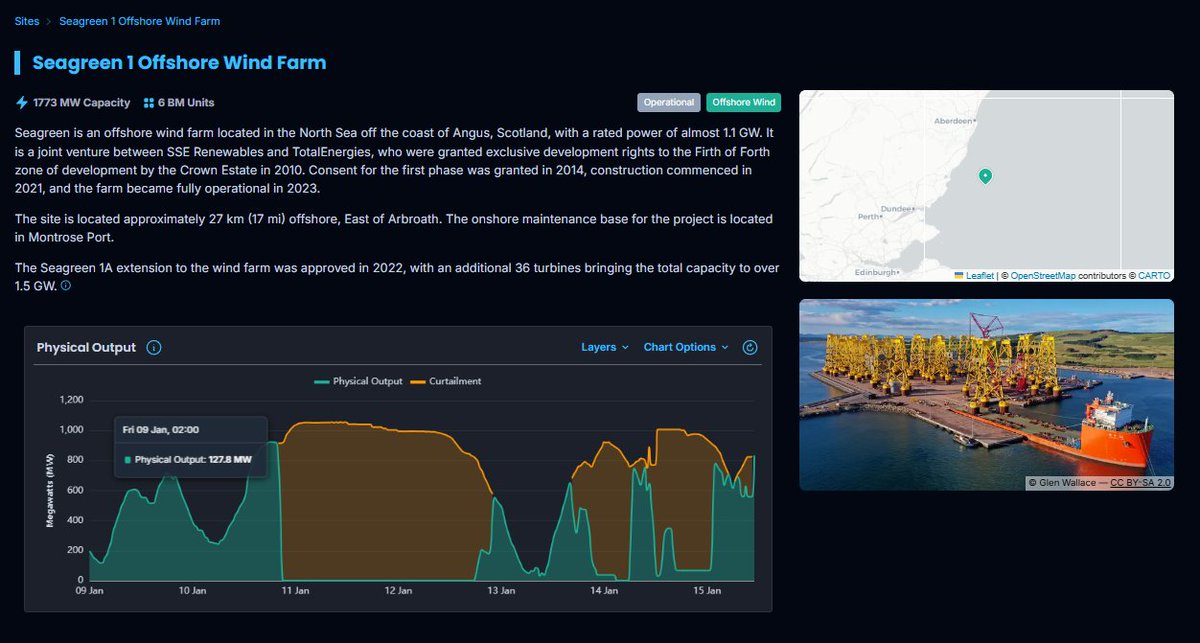Select the 09 Jan x-axis label

click(x=90, y=591)
